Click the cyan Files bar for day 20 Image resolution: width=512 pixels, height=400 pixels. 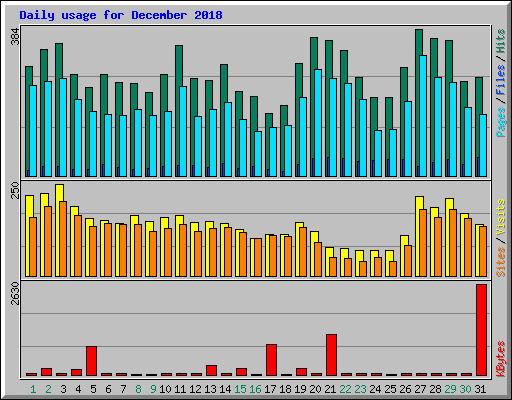(318, 123)
